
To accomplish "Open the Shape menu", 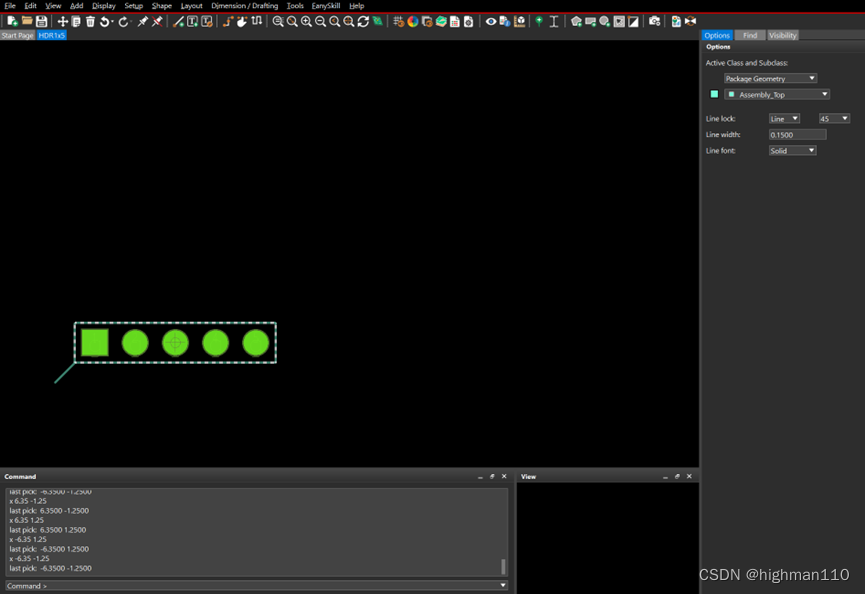I will (161, 6).
